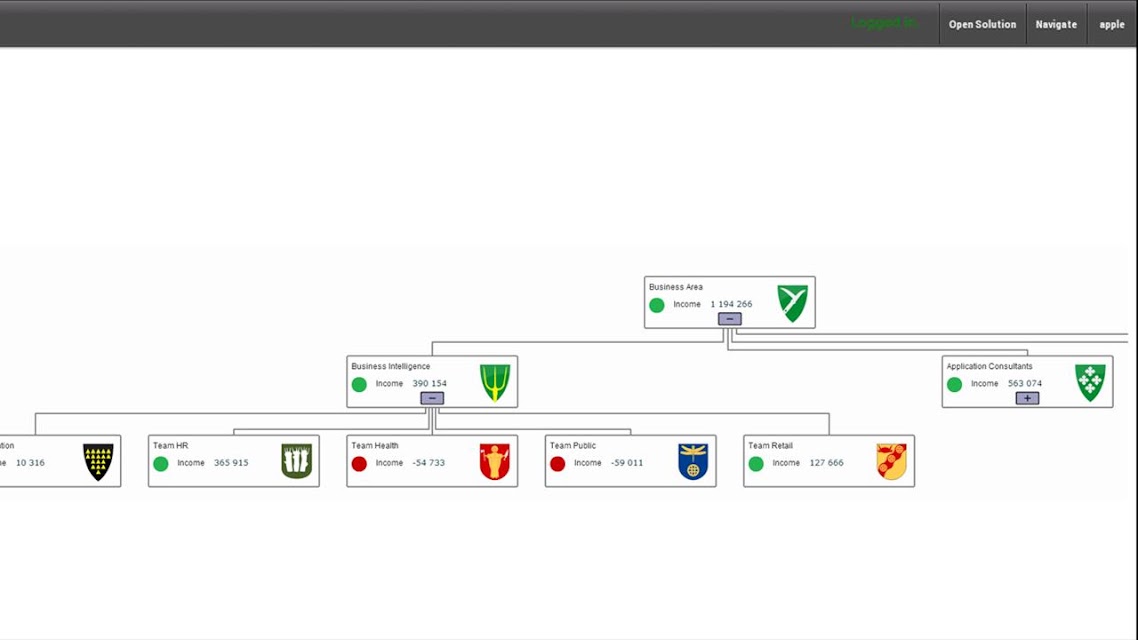
Task: Click Open Solution button
Action: pos(982,24)
